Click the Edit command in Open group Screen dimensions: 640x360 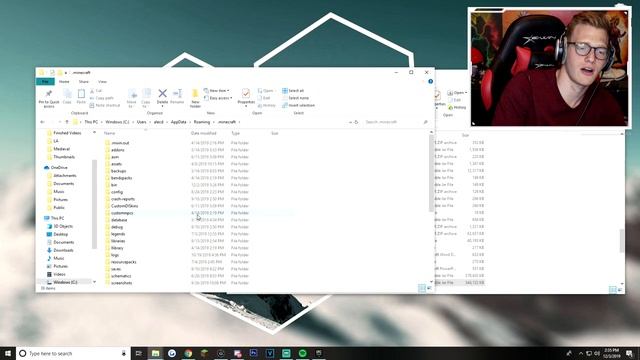tap(264, 98)
